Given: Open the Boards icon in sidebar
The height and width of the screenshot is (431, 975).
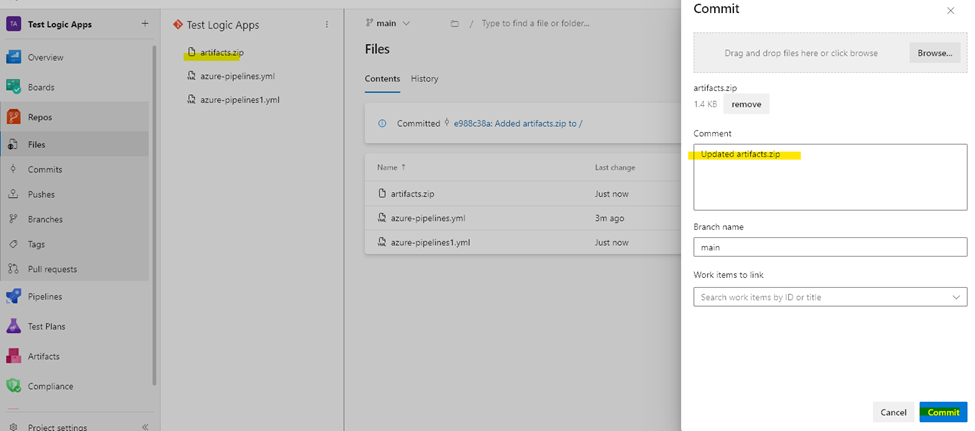Looking at the screenshot, I should (14, 87).
